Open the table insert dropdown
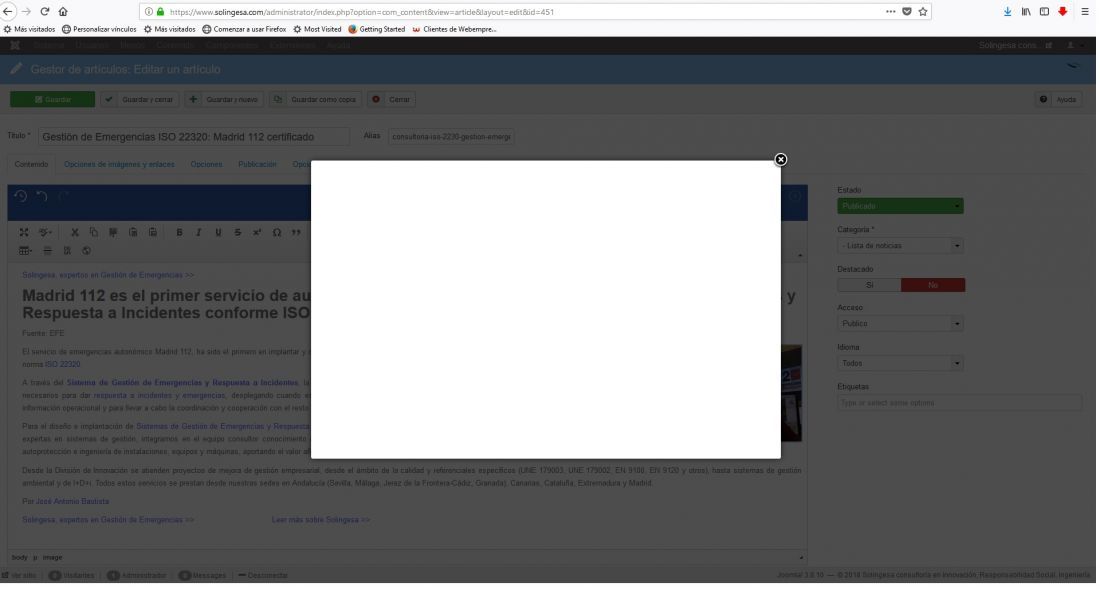1100x602 pixels. [25, 250]
